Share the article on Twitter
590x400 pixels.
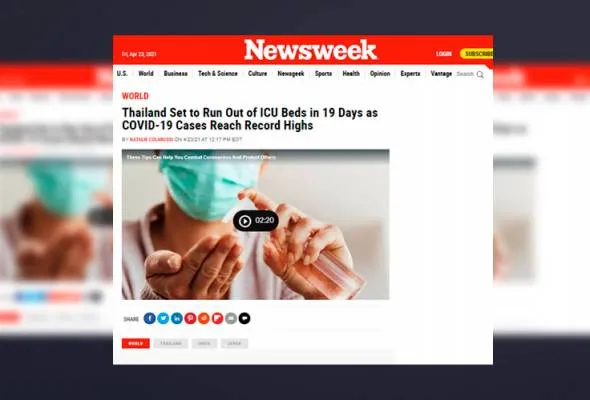point(163,318)
